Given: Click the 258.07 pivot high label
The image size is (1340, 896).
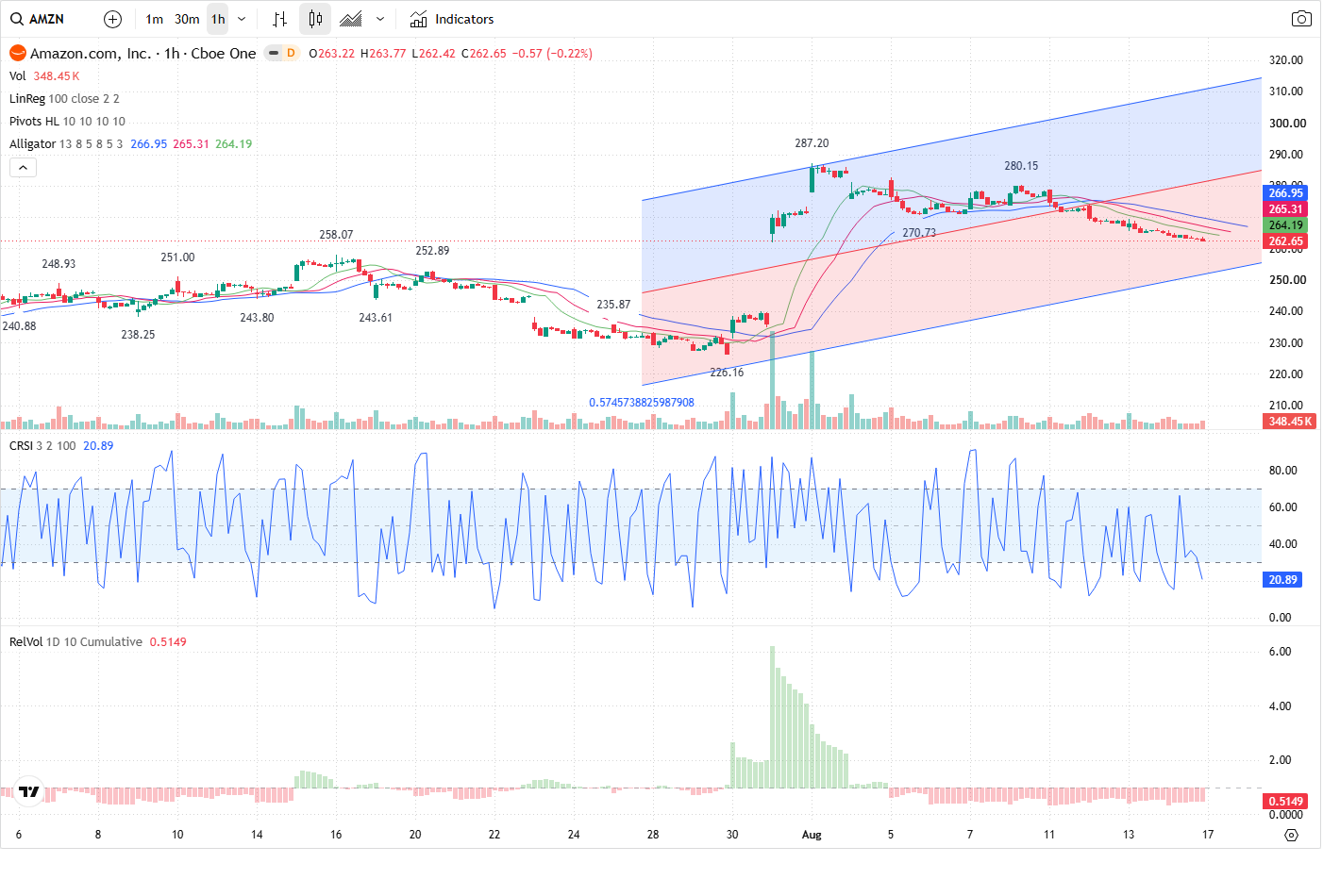Looking at the screenshot, I should 336,235.
